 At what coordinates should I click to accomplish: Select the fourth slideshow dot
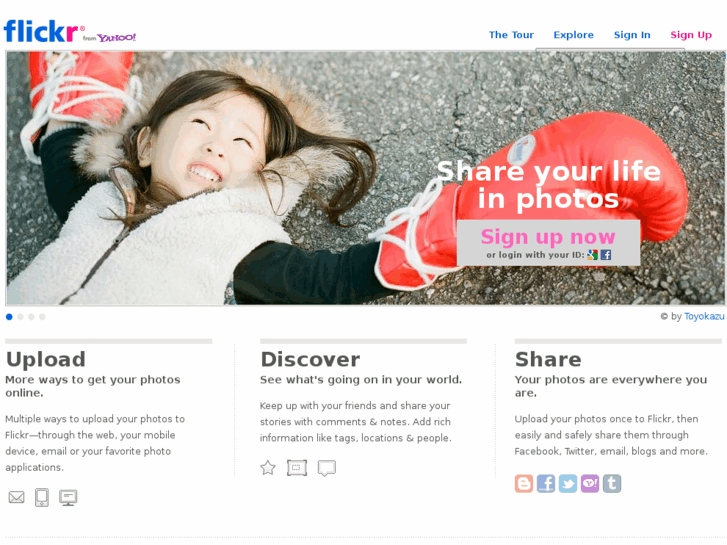coord(42,317)
